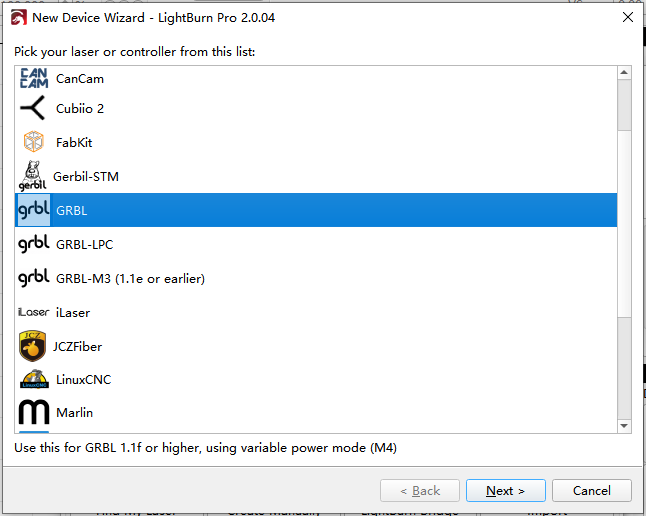Click the LightBurn app icon in title bar

click(19, 18)
